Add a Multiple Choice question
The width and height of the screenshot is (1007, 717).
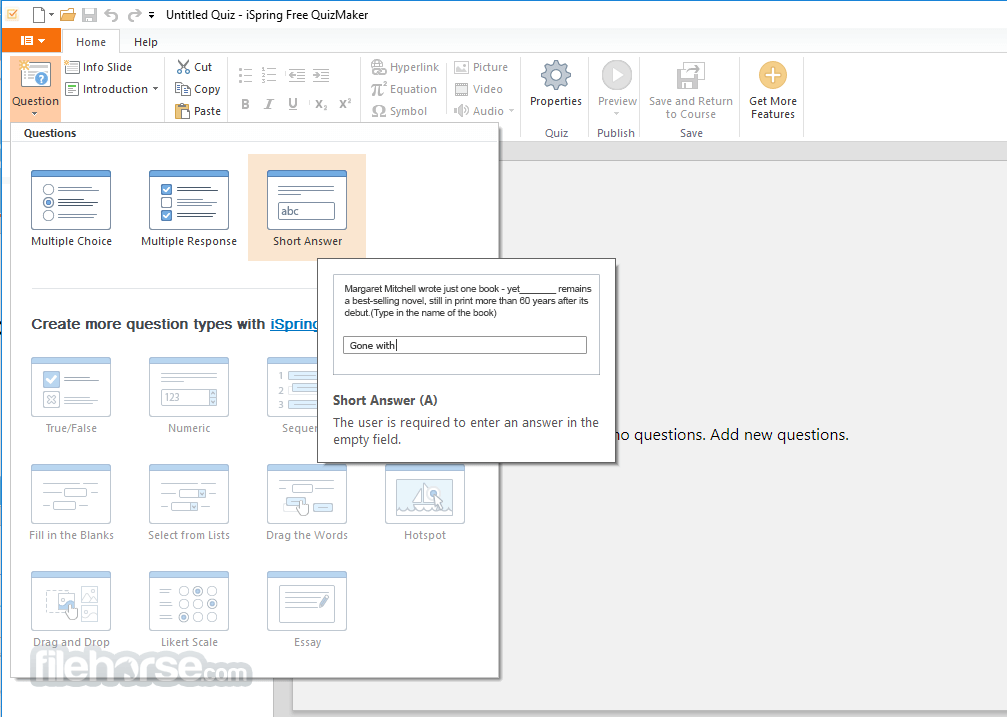(x=71, y=208)
